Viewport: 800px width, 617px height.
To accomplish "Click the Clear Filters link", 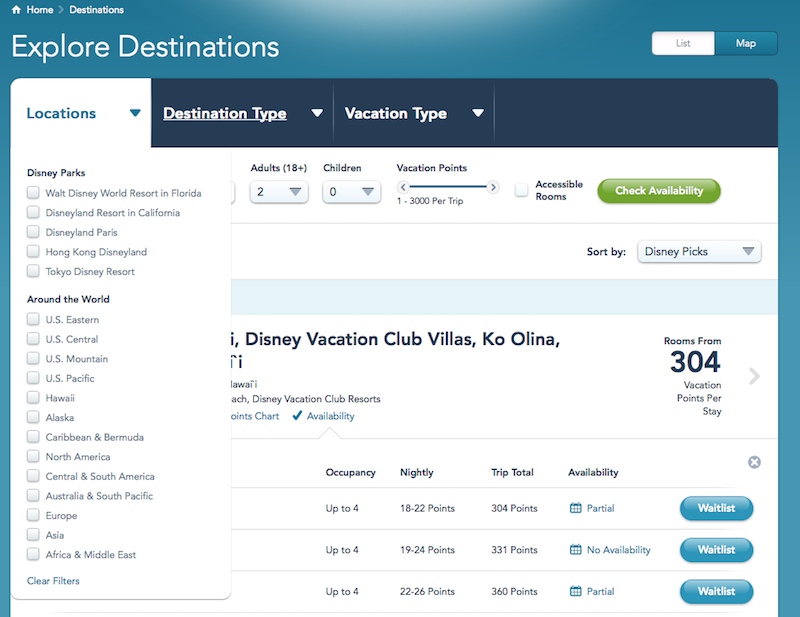I will (x=53, y=581).
